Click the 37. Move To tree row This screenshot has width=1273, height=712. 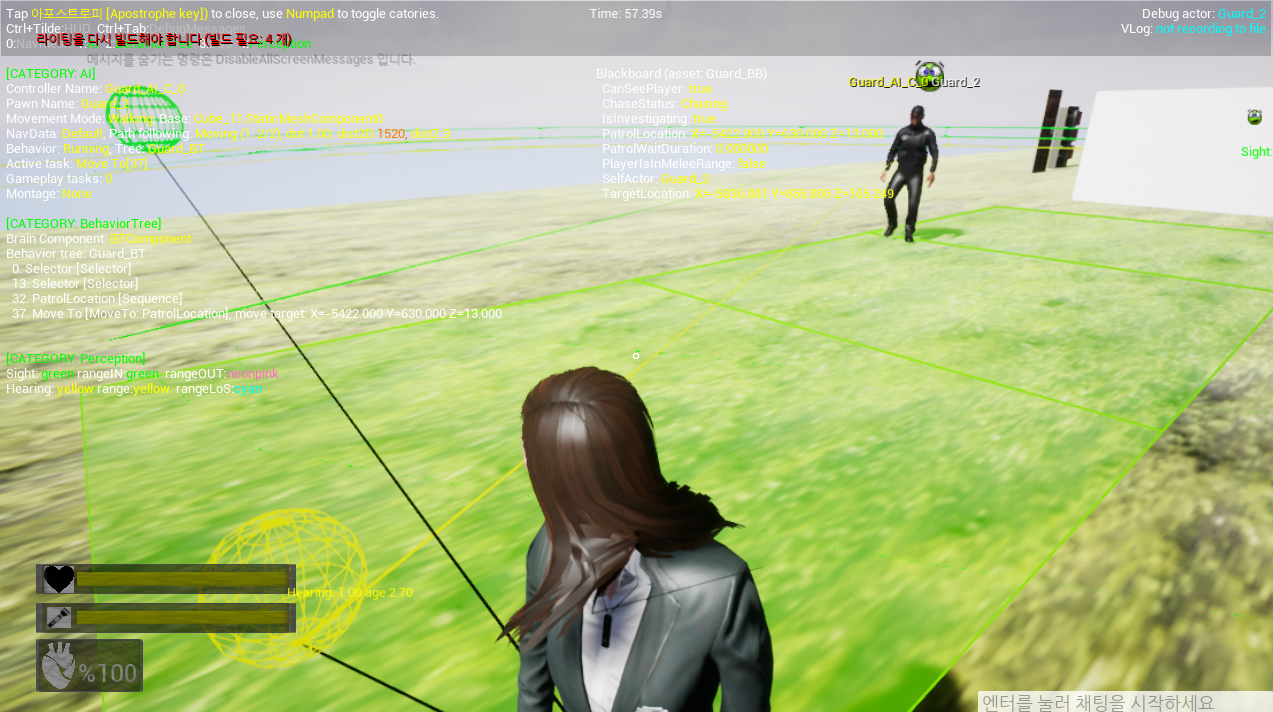[x=257, y=314]
